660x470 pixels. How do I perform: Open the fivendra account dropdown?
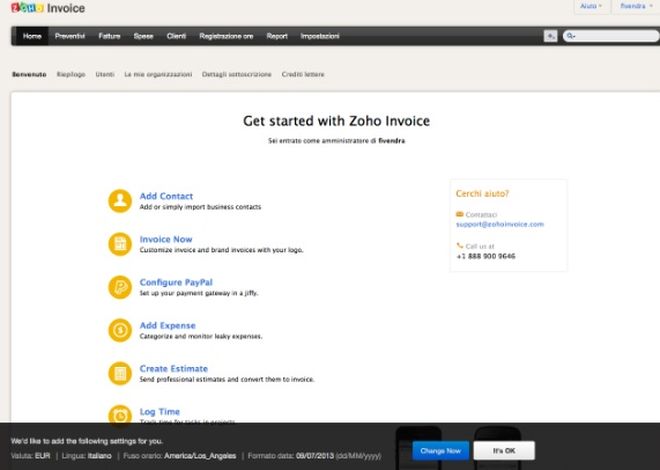click(636, 6)
